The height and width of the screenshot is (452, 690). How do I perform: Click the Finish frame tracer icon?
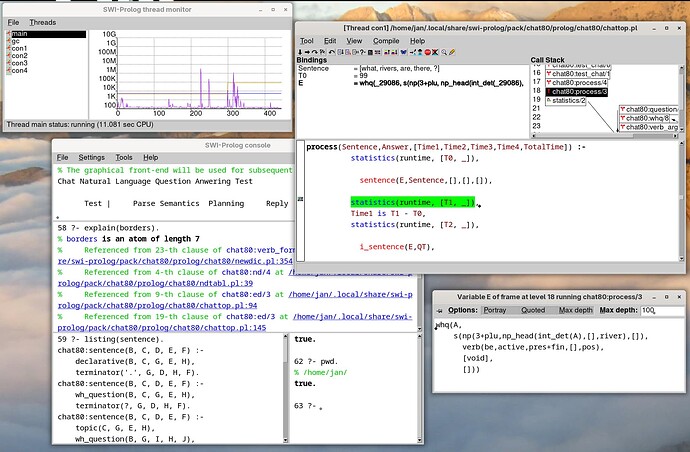click(x=323, y=52)
